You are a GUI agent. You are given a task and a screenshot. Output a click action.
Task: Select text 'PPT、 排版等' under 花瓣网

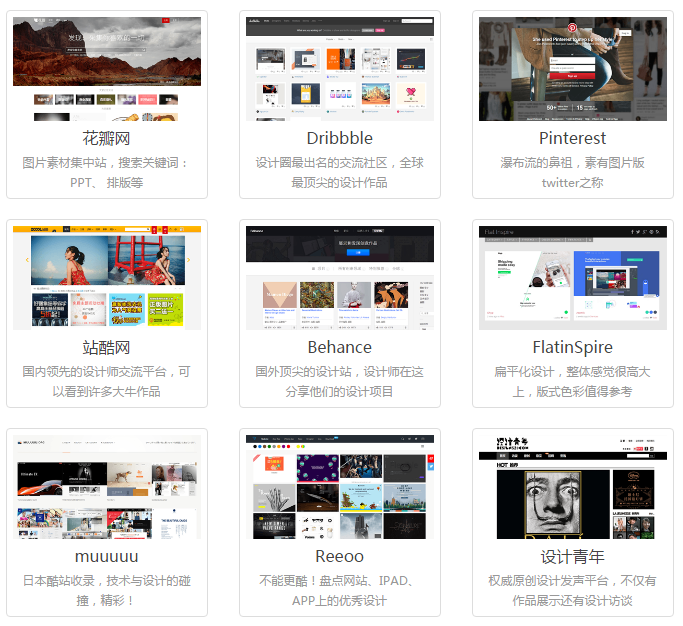point(107,183)
